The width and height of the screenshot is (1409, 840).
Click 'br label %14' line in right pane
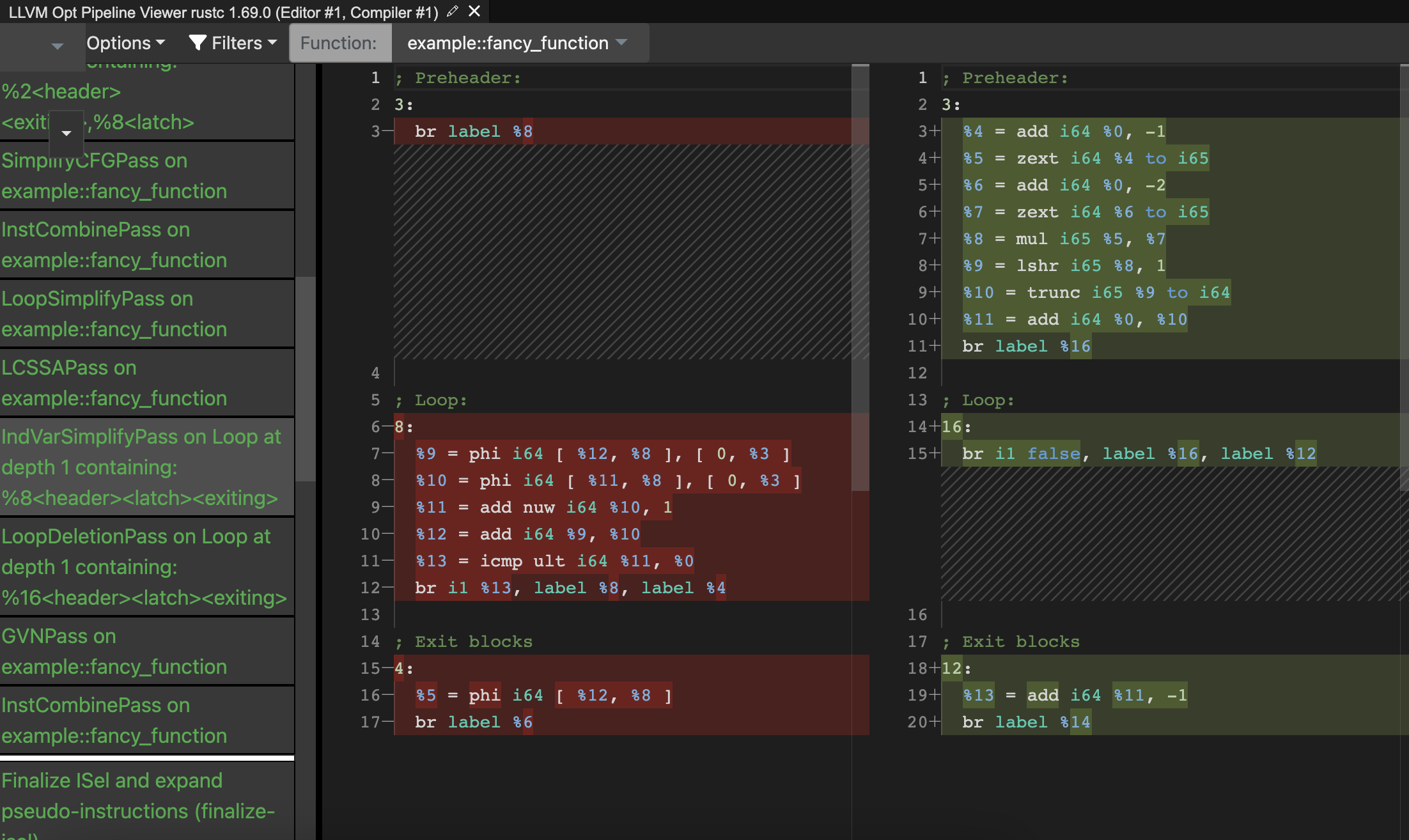1027,722
